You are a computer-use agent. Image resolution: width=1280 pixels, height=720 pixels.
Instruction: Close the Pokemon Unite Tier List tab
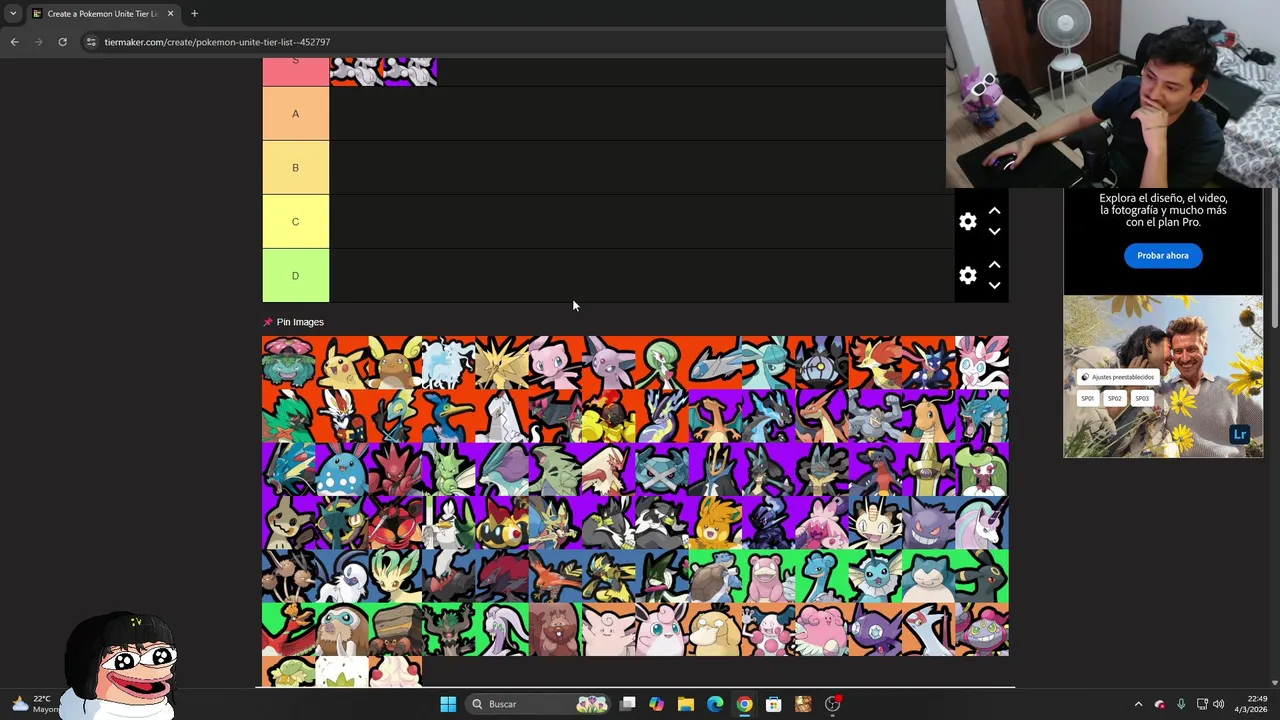coord(170,14)
